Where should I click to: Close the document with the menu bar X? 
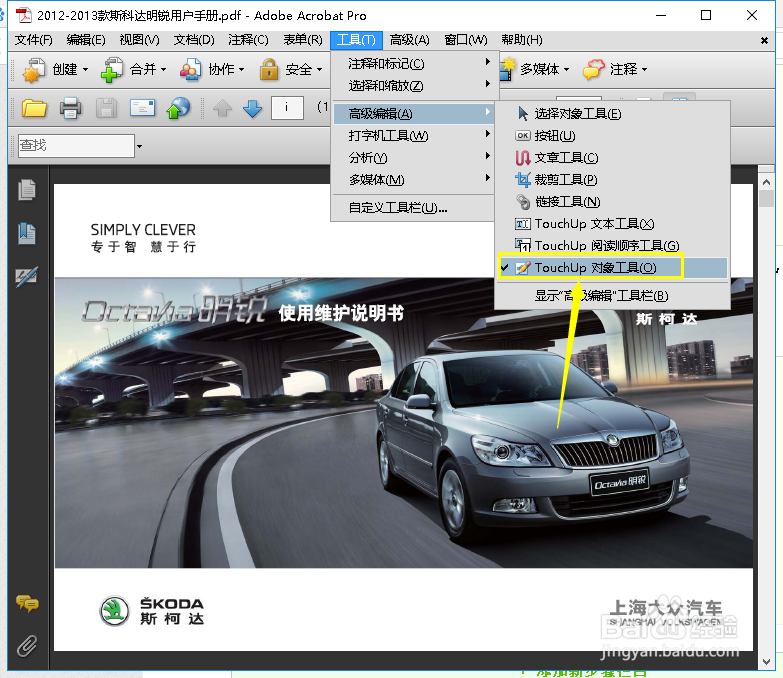tap(764, 40)
